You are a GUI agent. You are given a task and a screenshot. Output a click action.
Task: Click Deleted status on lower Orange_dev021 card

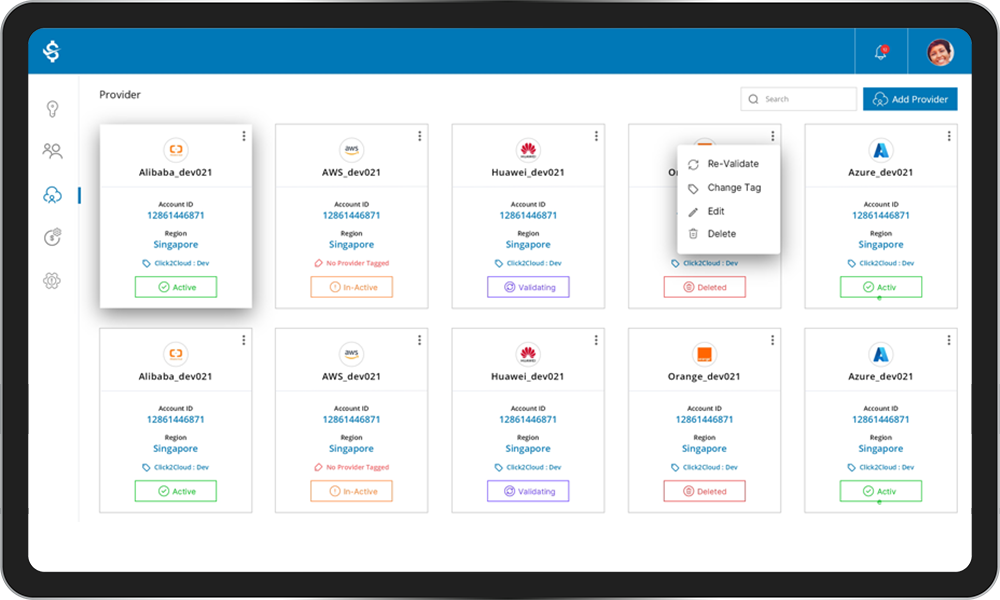tap(705, 491)
